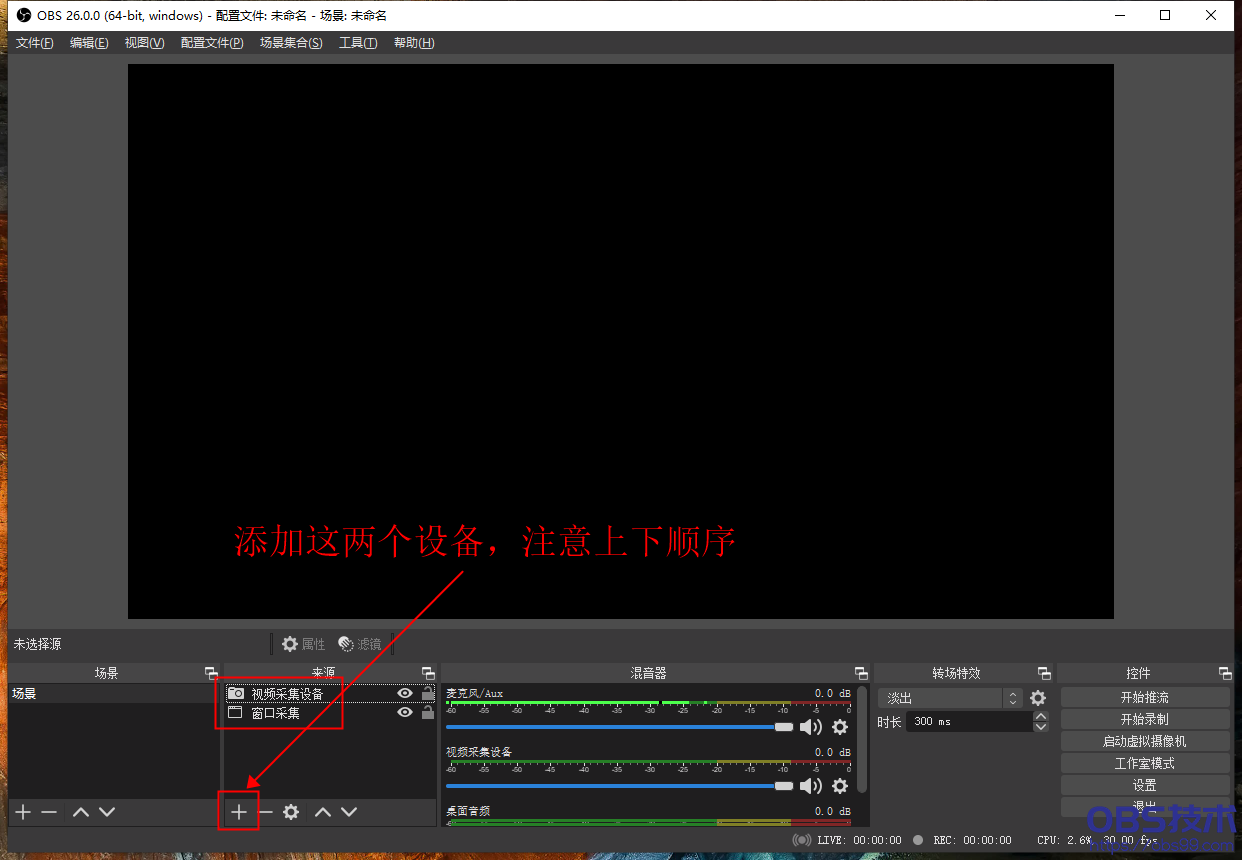This screenshot has width=1242, height=860.
Task: Remove the selected scene with minus icon
Action: coord(49,812)
